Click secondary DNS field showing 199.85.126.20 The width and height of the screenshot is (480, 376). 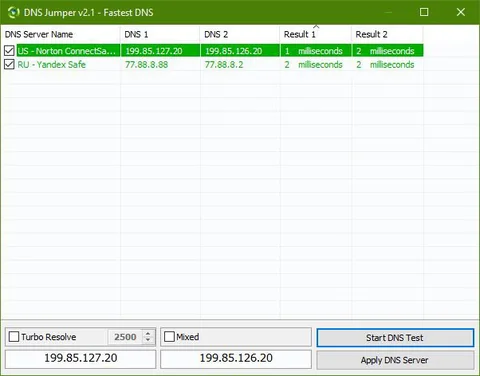click(x=236, y=358)
